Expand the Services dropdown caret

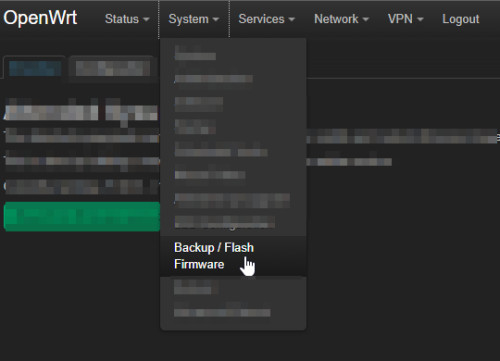[292, 20]
